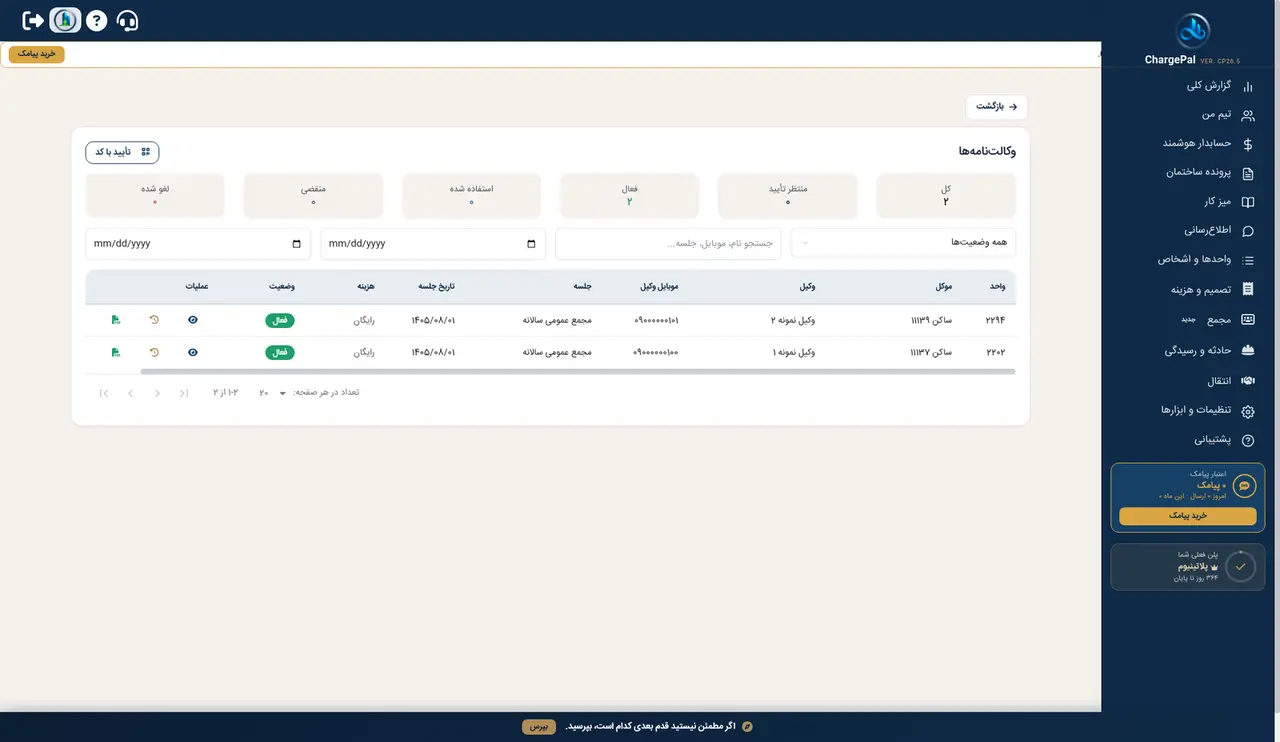Click the ساکن ۱۱۱۳۷ client cell
Viewport: 1280px width, 742px height.
(x=931, y=353)
